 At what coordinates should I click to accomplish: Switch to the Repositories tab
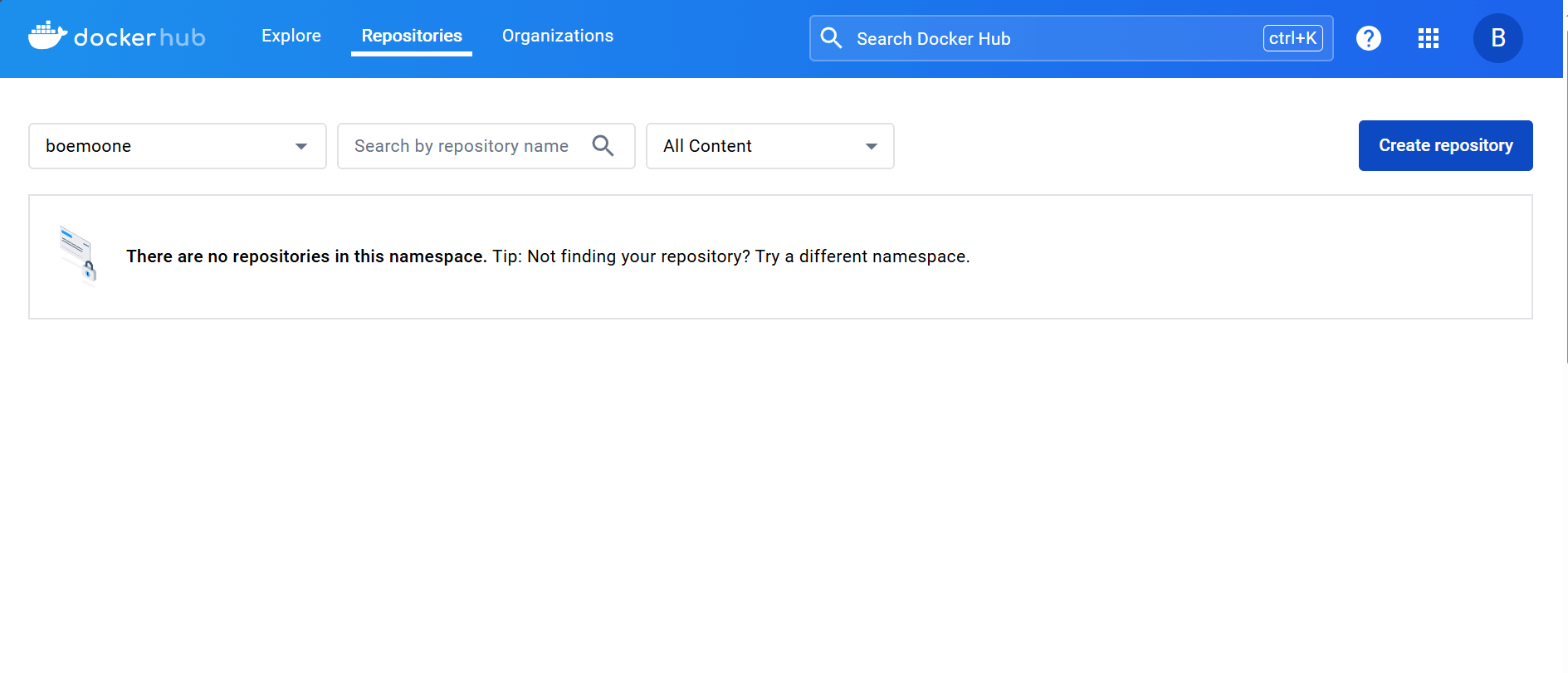(x=412, y=36)
